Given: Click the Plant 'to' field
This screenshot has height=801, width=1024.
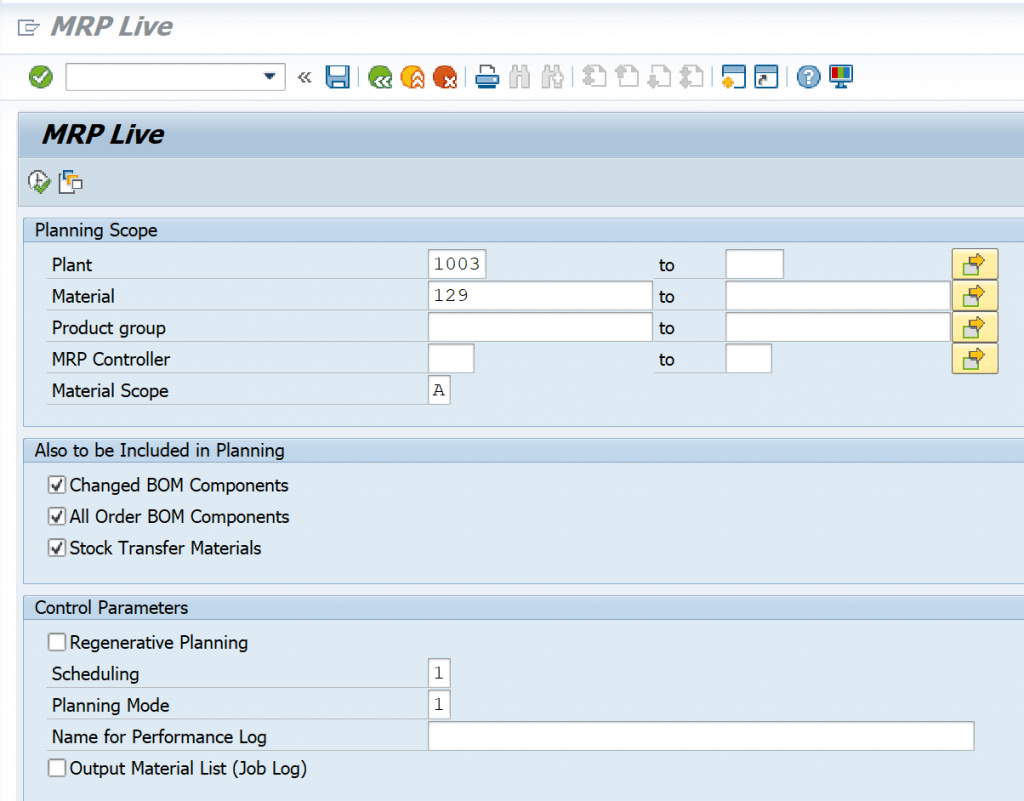Looking at the screenshot, I should 754,264.
